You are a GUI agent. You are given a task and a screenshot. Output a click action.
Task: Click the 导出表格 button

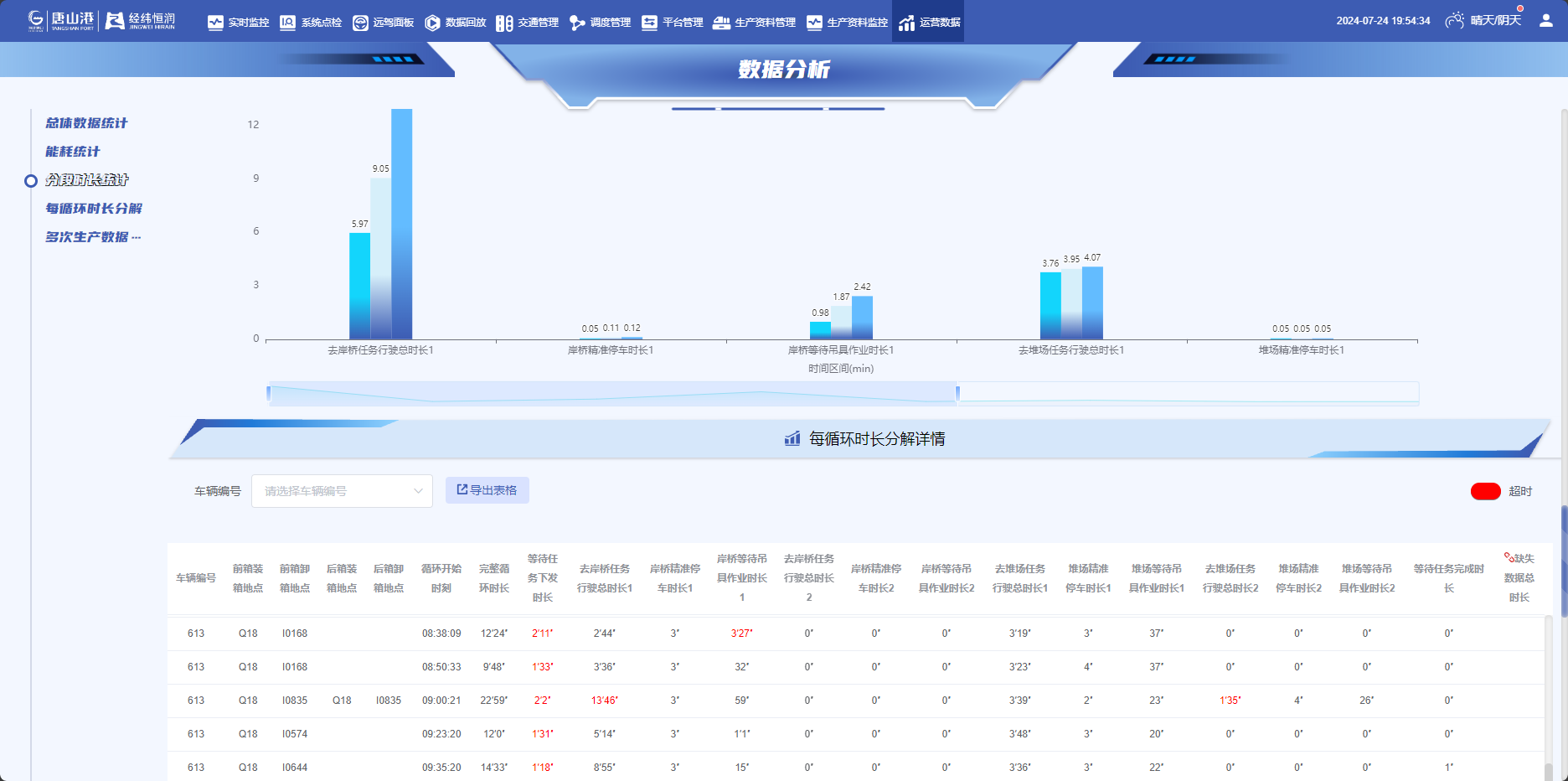[487, 490]
